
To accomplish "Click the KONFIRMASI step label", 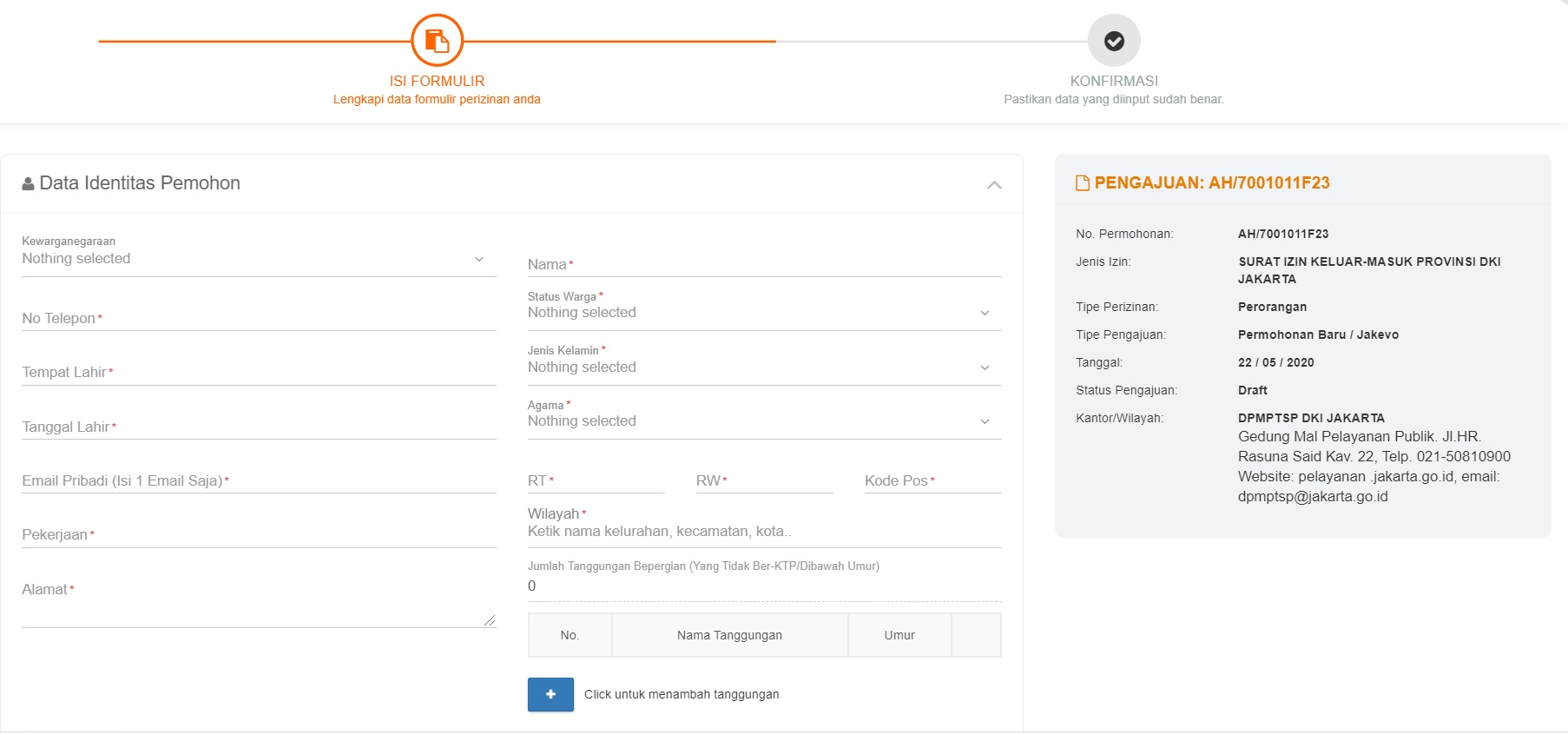I will pyautogui.click(x=1114, y=81).
